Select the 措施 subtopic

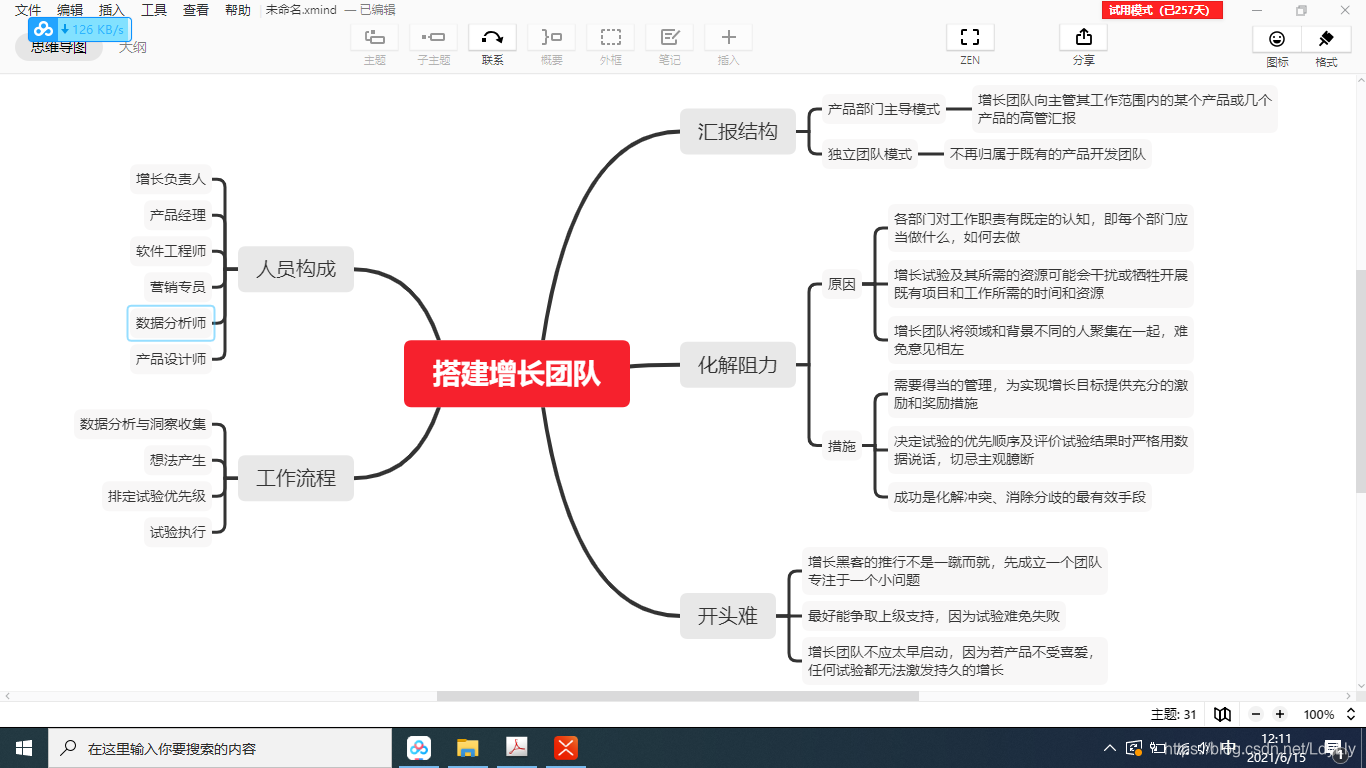coord(842,446)
